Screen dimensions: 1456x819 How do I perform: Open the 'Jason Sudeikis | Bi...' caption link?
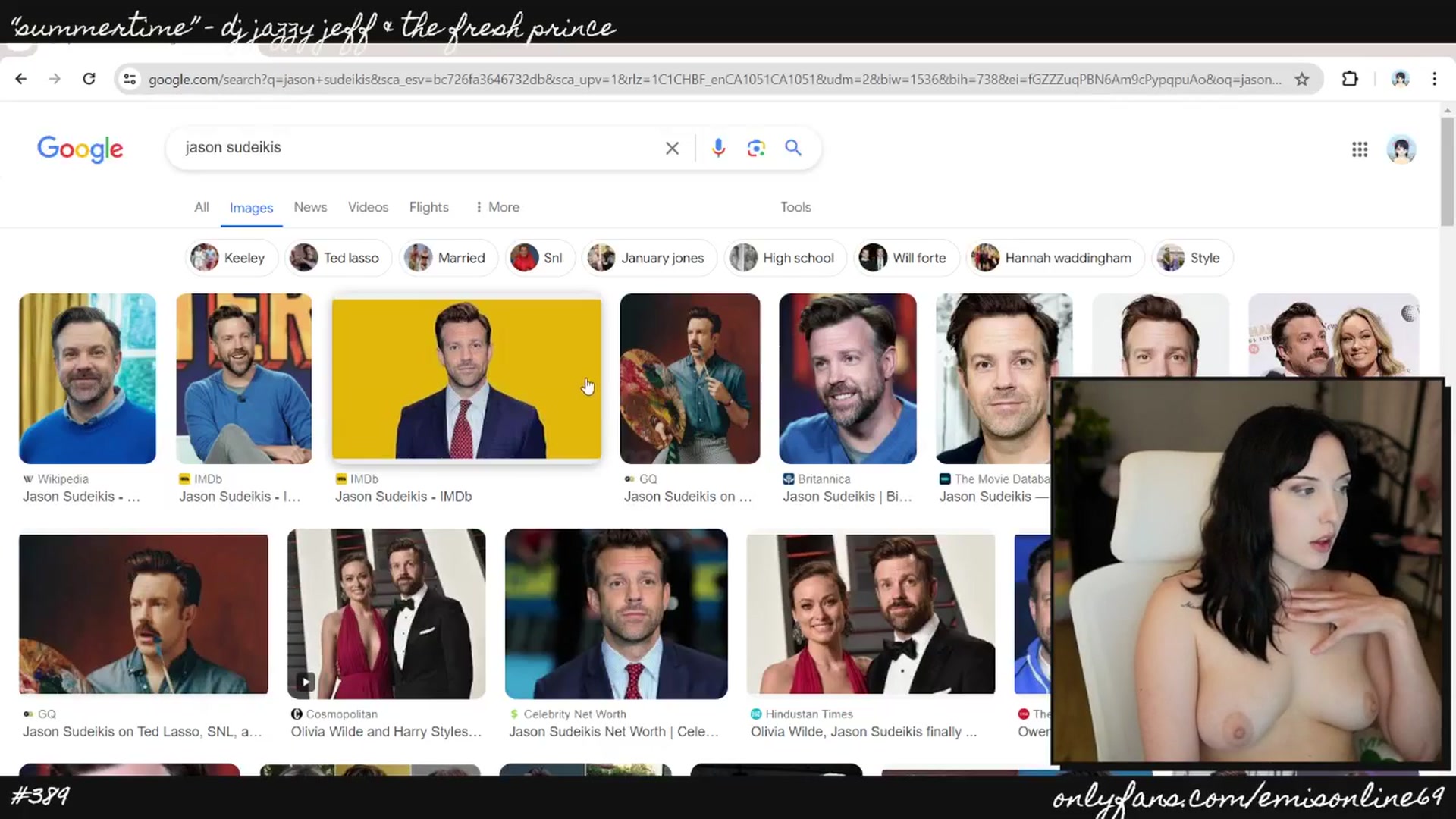click(x=847, y=497)
